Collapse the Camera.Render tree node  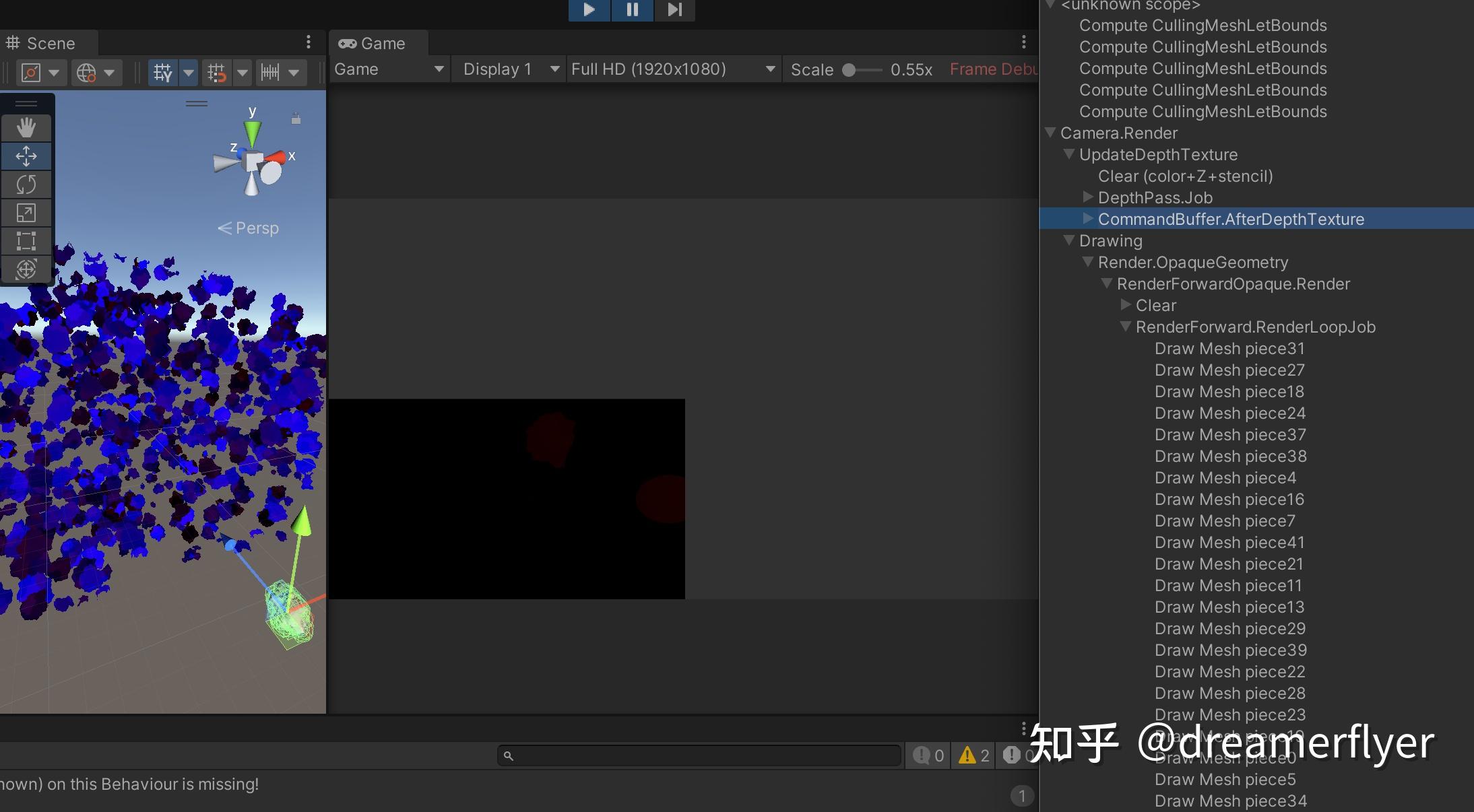click(x=1051, y=133)
